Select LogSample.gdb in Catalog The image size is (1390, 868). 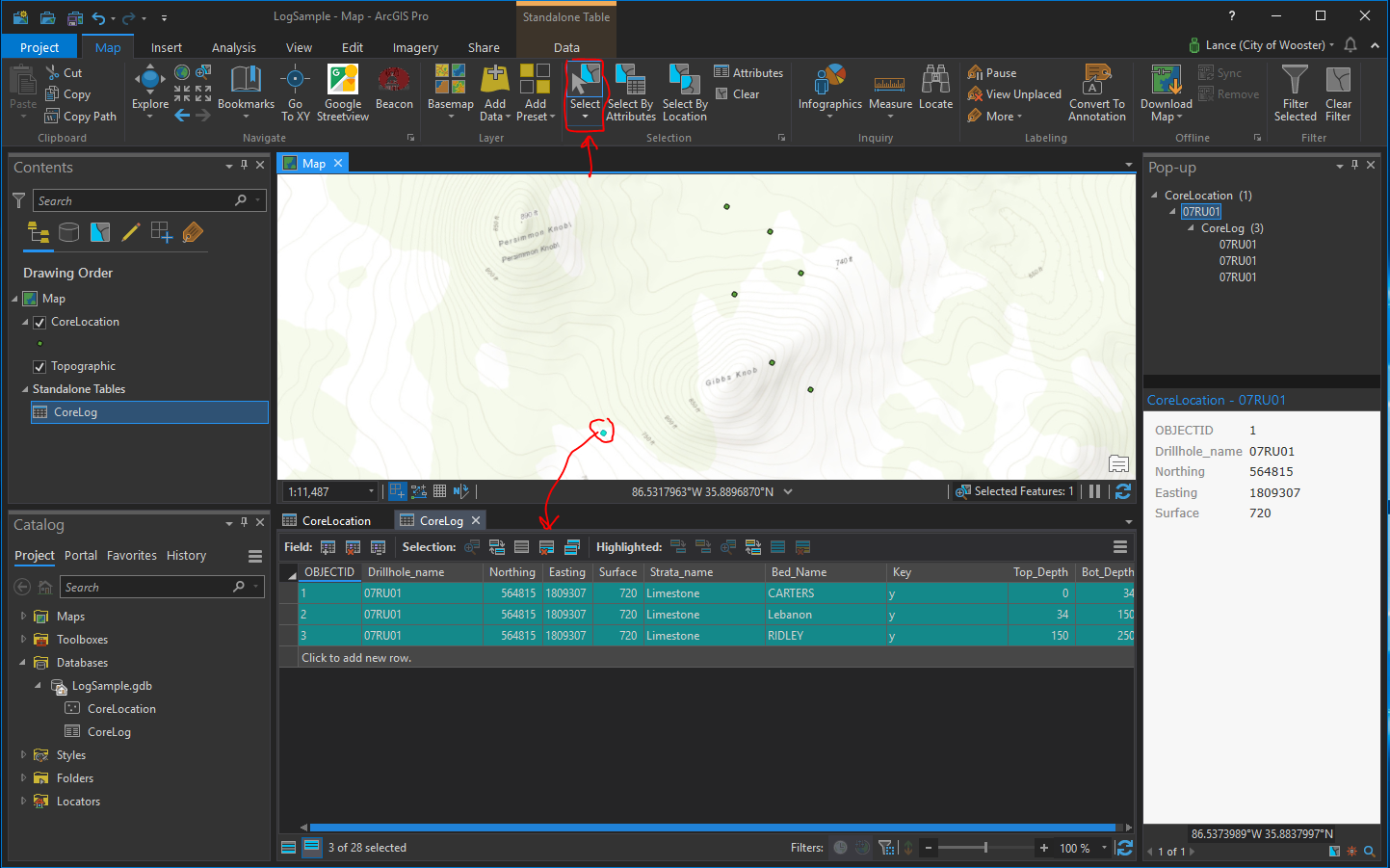tap(112, 686)
